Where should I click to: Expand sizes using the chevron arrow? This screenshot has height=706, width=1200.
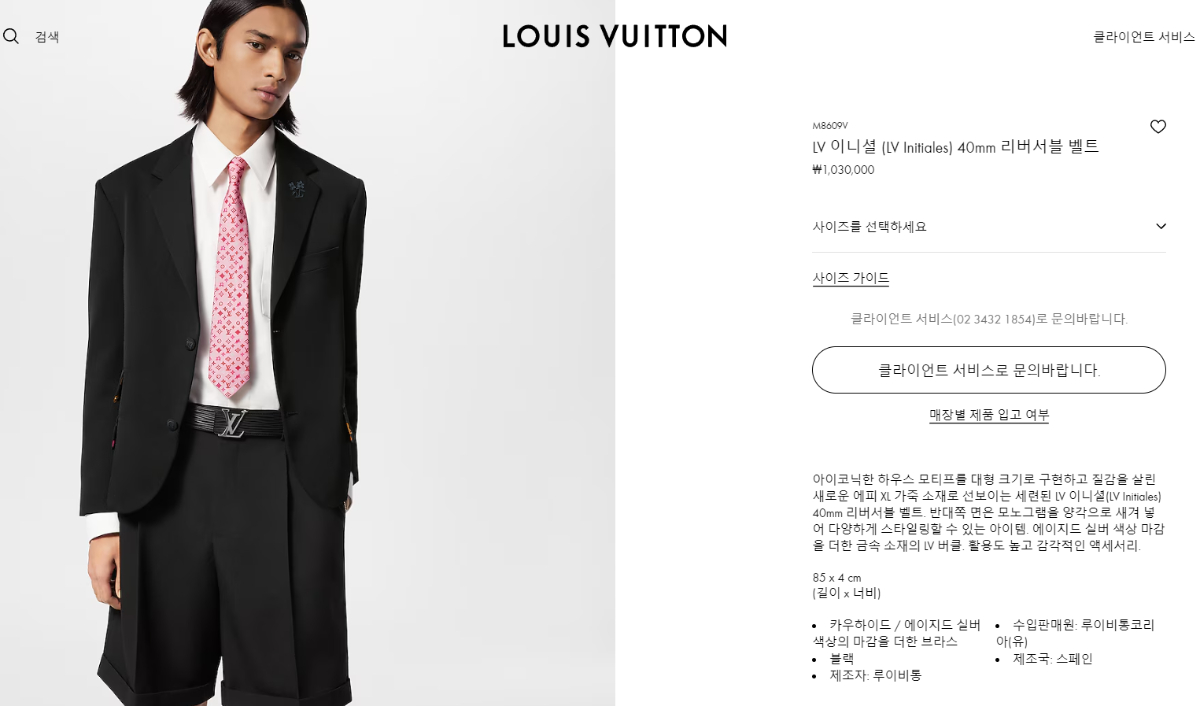click(1160, 227)
